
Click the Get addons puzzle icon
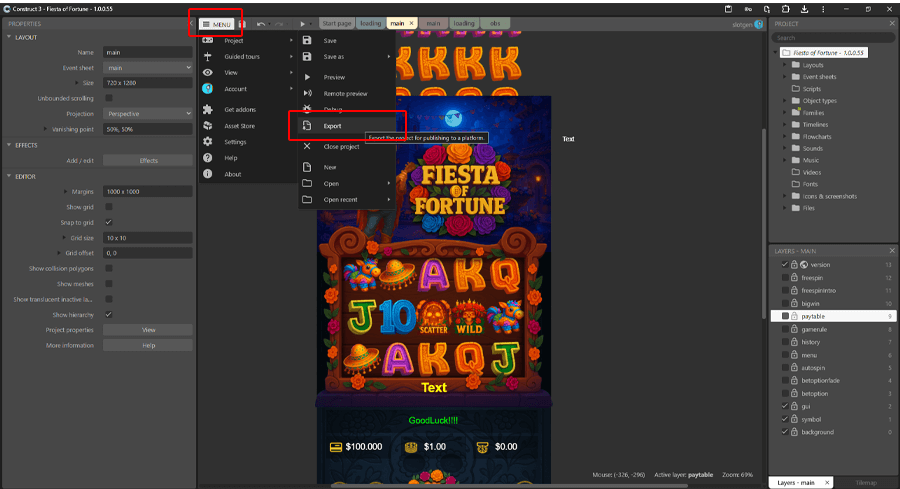click(x=207, y=109)
